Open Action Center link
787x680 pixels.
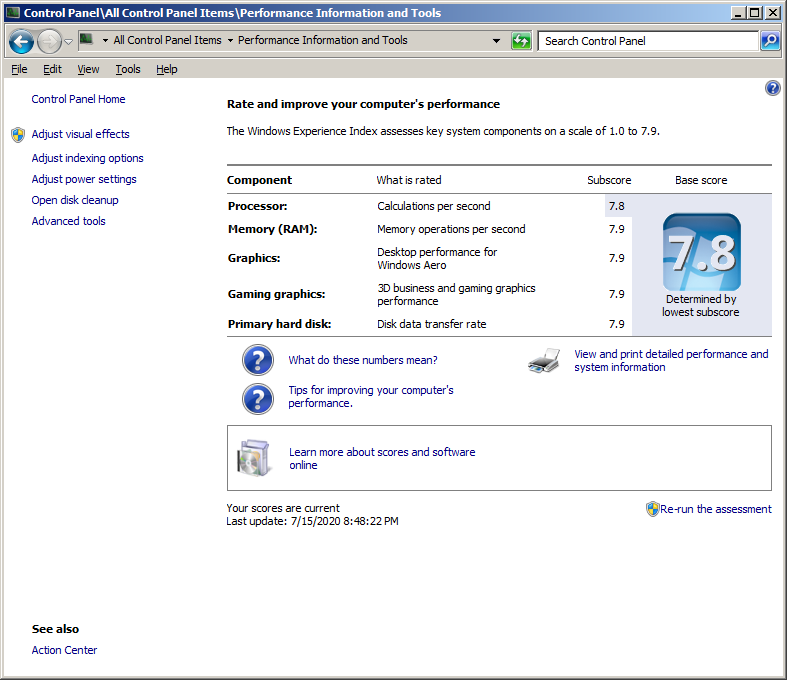point(64,650)
